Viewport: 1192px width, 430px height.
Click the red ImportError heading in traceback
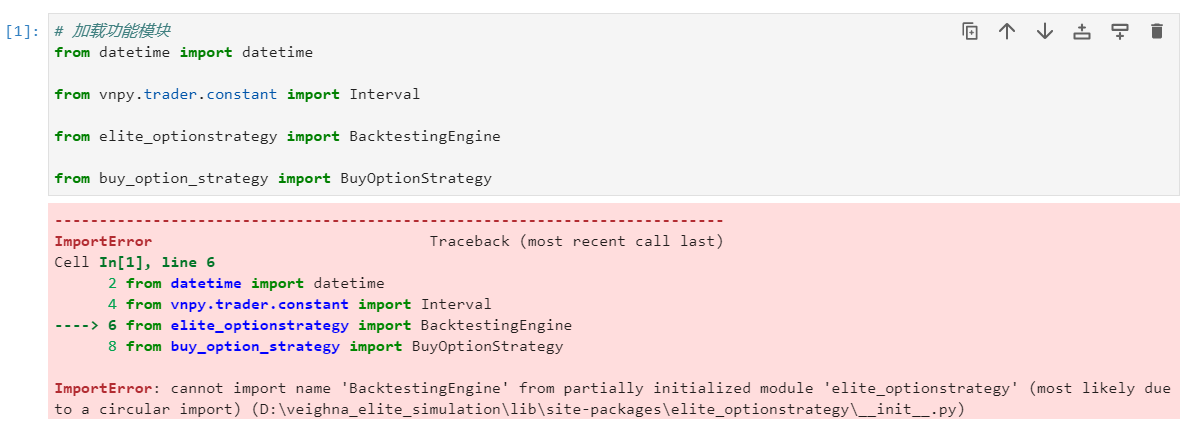pos(103,241)
